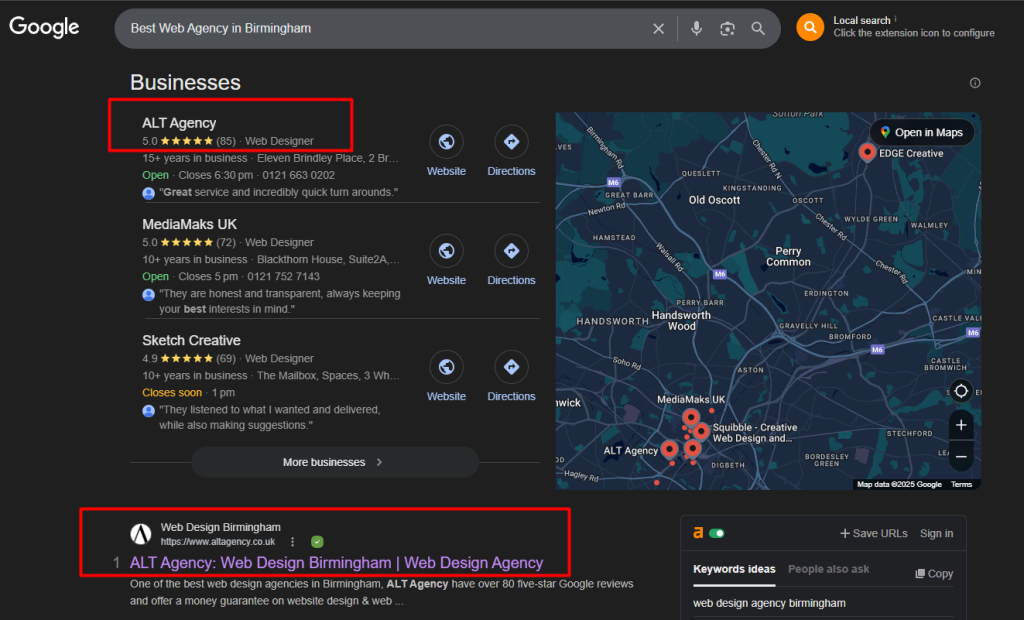This screenshot has width=1024, height=620.
Task: Toggle the green keyword extension switch
Action: (x=716, y=534)
